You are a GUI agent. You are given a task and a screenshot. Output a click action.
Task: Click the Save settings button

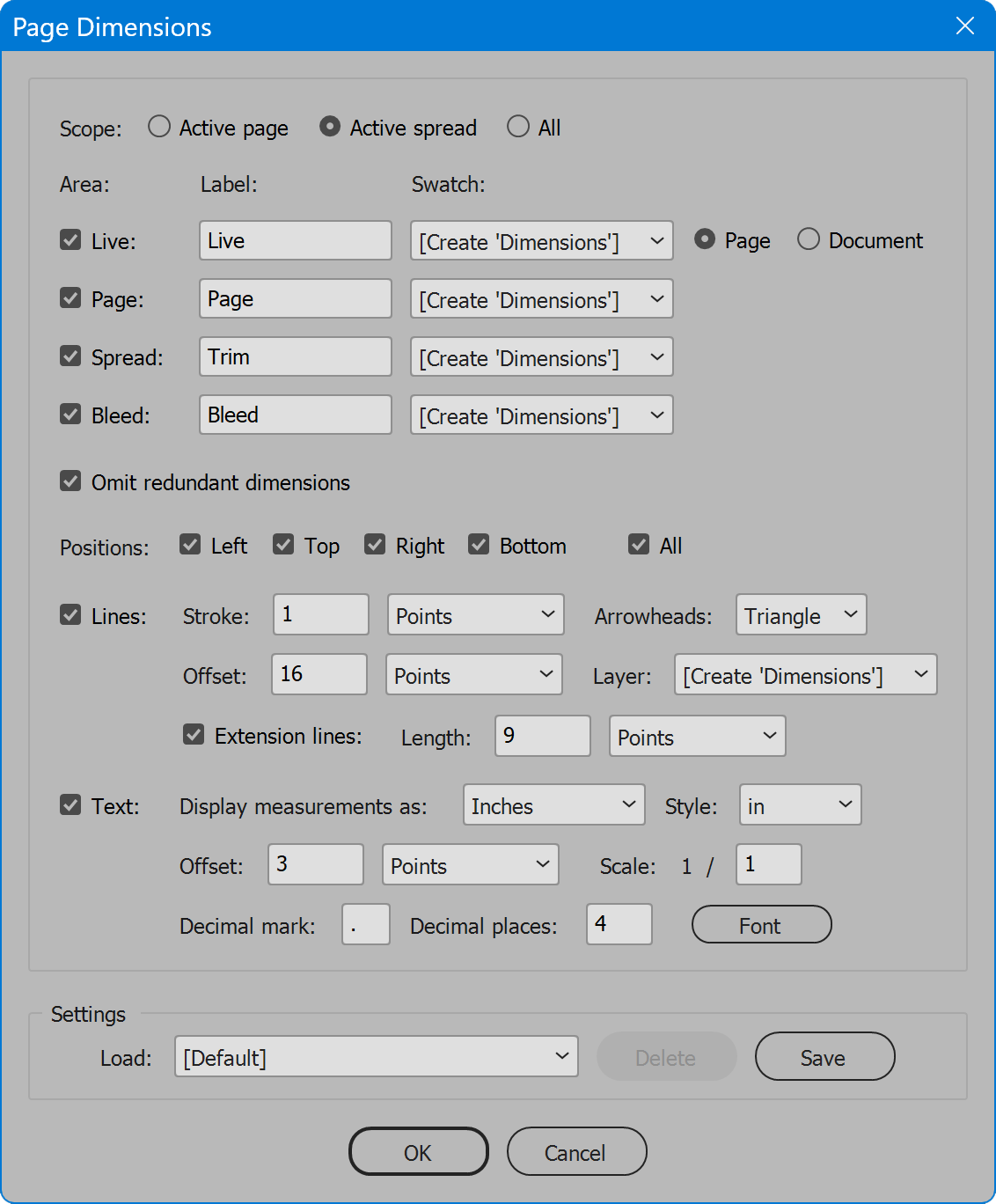(825, 1056)
